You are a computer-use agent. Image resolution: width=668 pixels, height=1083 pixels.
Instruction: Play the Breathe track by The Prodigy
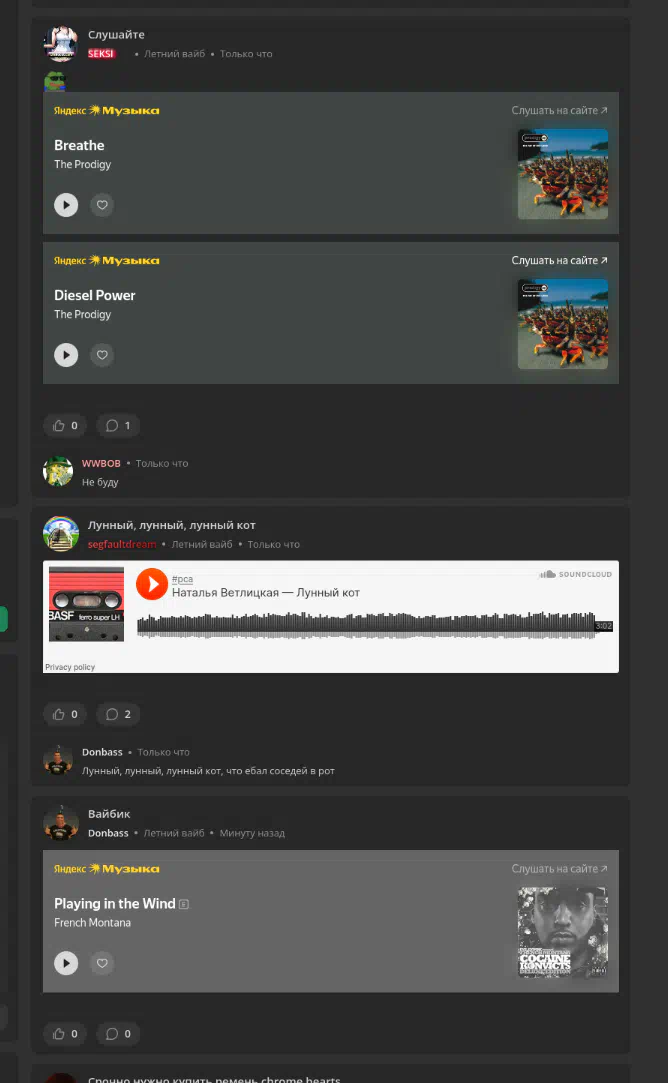[66, 205]
